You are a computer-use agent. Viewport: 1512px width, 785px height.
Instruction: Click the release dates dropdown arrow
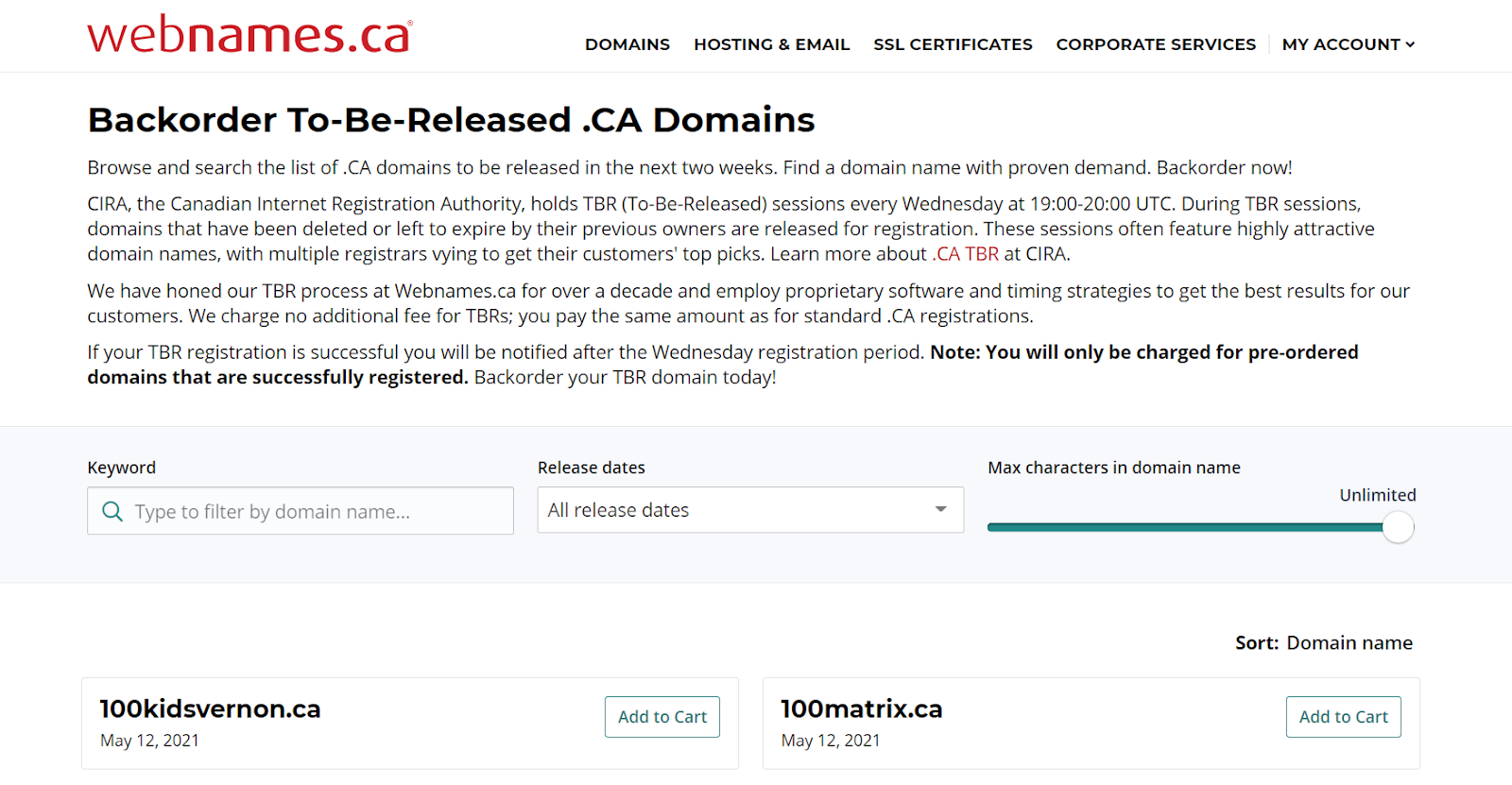click(940, 509)
